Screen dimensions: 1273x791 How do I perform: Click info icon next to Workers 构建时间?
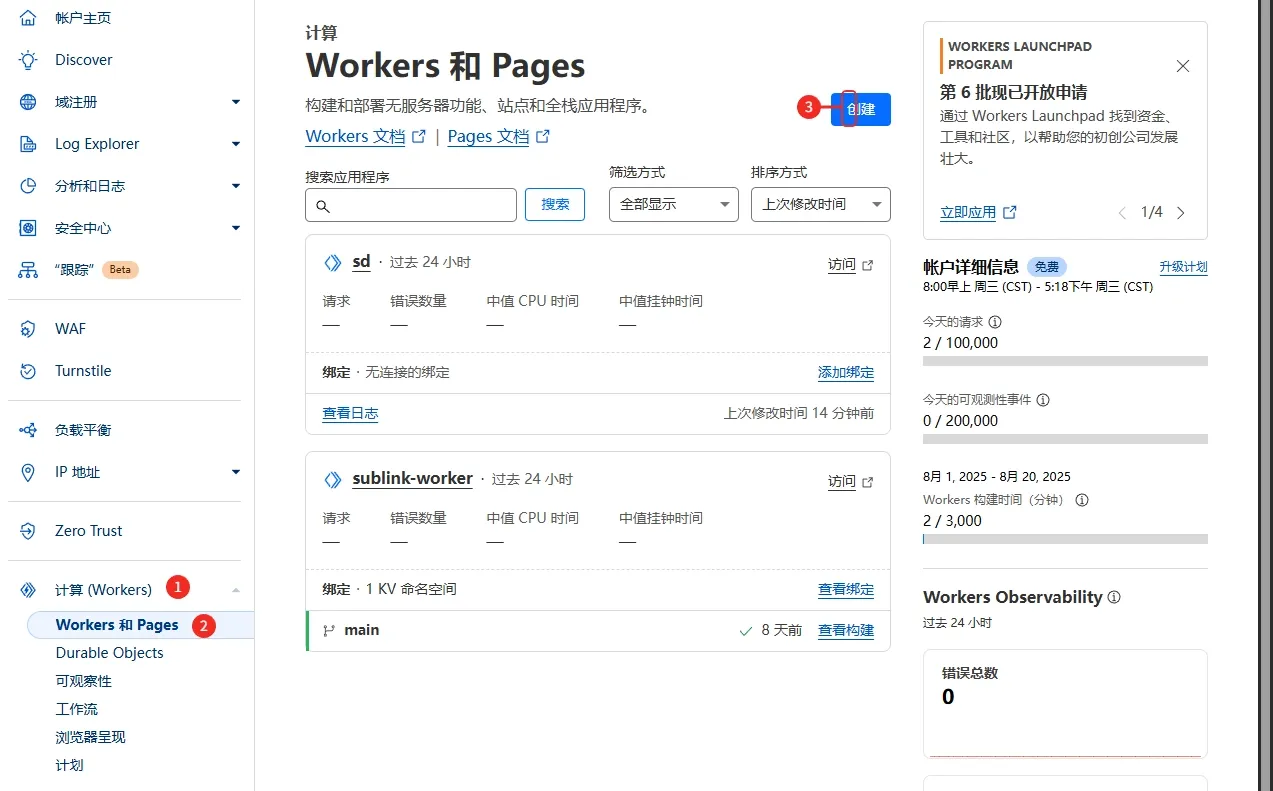coord(1081,500)
